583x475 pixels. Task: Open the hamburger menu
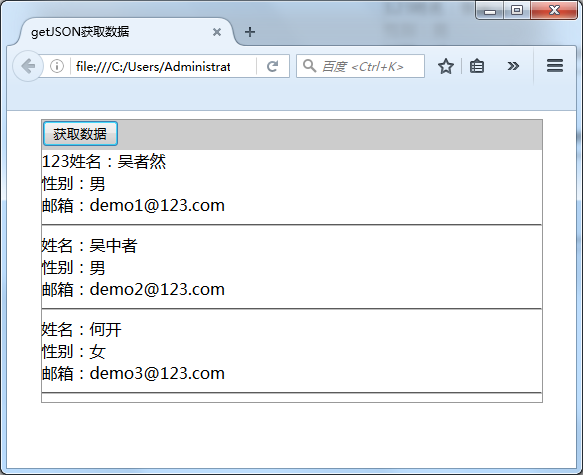point(555,66)
